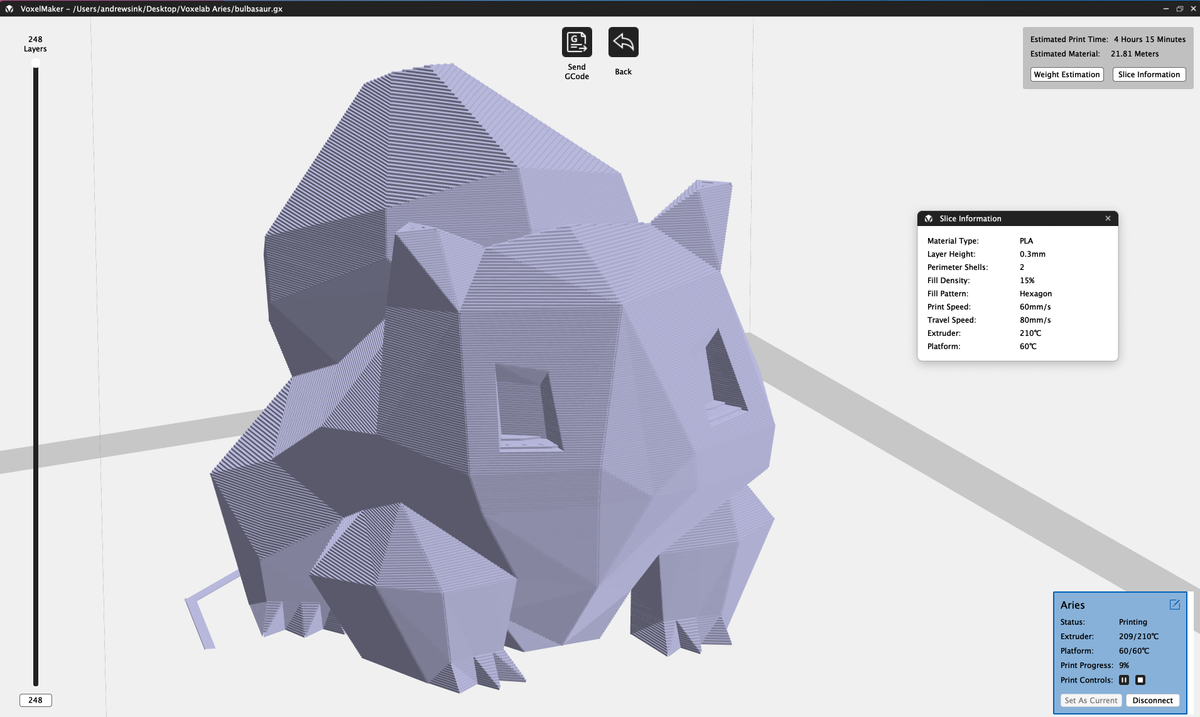Click the Fill Density 15% value
This screenshot has height=717, width=1200.
pyautogui.click(x=1027, y=280)
